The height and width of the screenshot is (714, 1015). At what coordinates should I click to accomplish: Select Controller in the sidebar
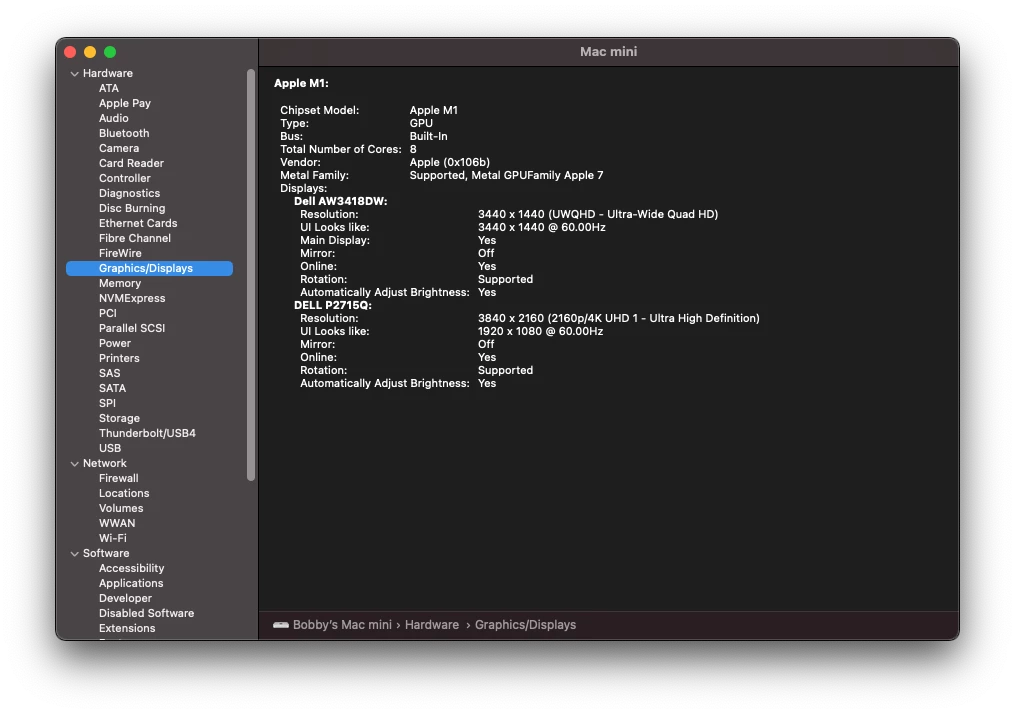[125, 178]
